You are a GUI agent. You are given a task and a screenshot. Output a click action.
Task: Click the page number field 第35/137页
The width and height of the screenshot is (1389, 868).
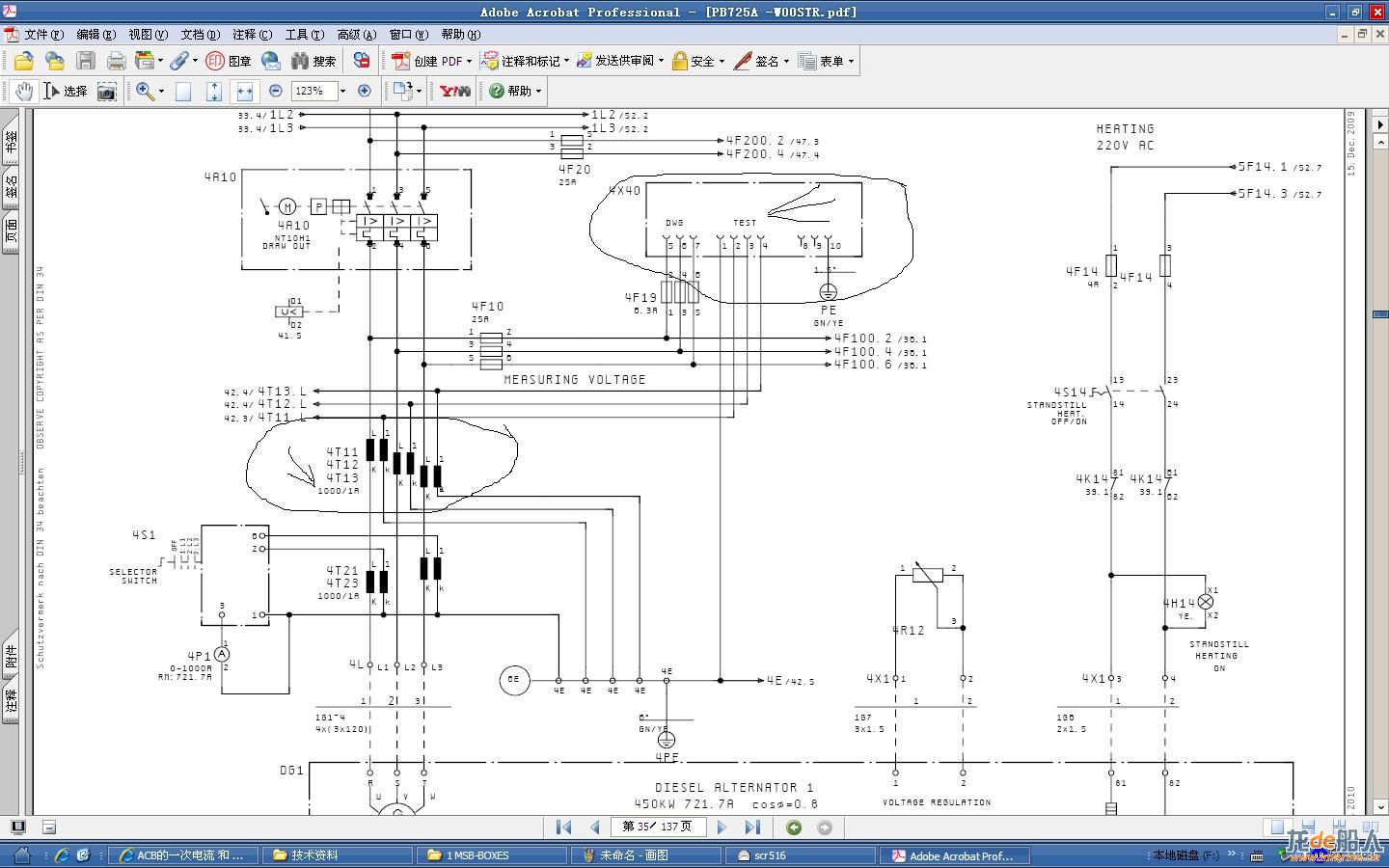tap(658, 827)
